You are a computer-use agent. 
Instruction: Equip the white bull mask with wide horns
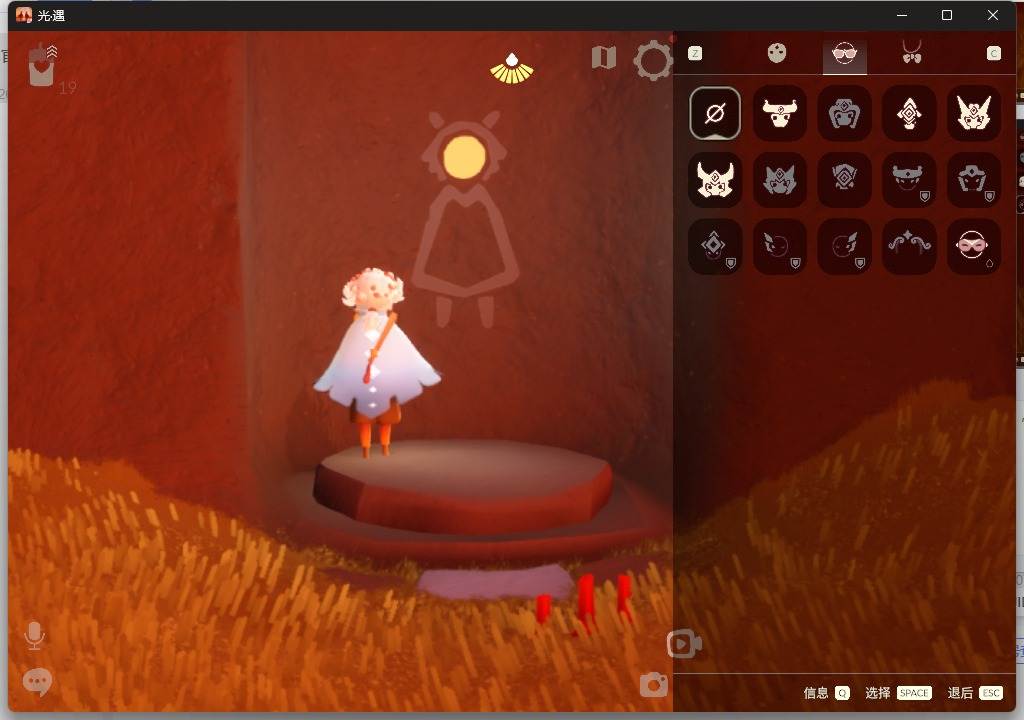point(780,113)
